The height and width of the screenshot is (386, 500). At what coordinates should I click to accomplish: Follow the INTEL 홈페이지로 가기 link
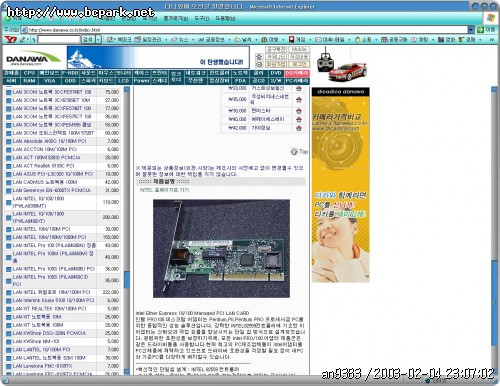tap(164, 190)
